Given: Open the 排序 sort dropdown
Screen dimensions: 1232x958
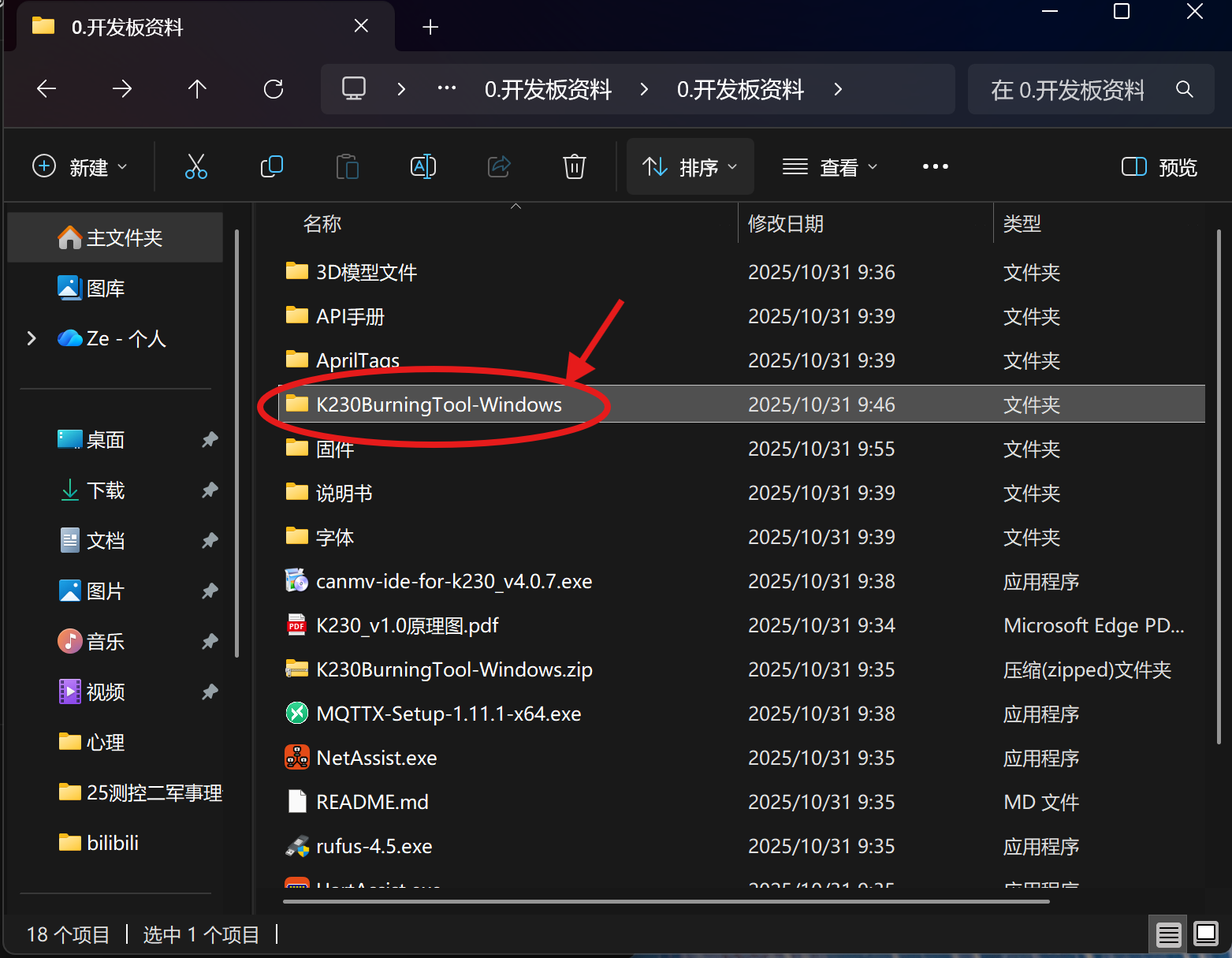Looking at the screenshot, I should [690, 166].
